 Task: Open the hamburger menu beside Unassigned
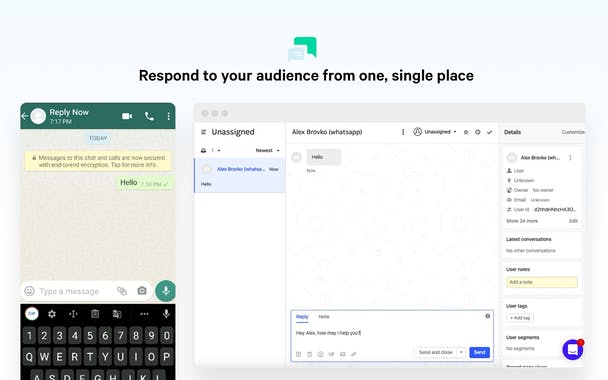[x=204, y=132]
